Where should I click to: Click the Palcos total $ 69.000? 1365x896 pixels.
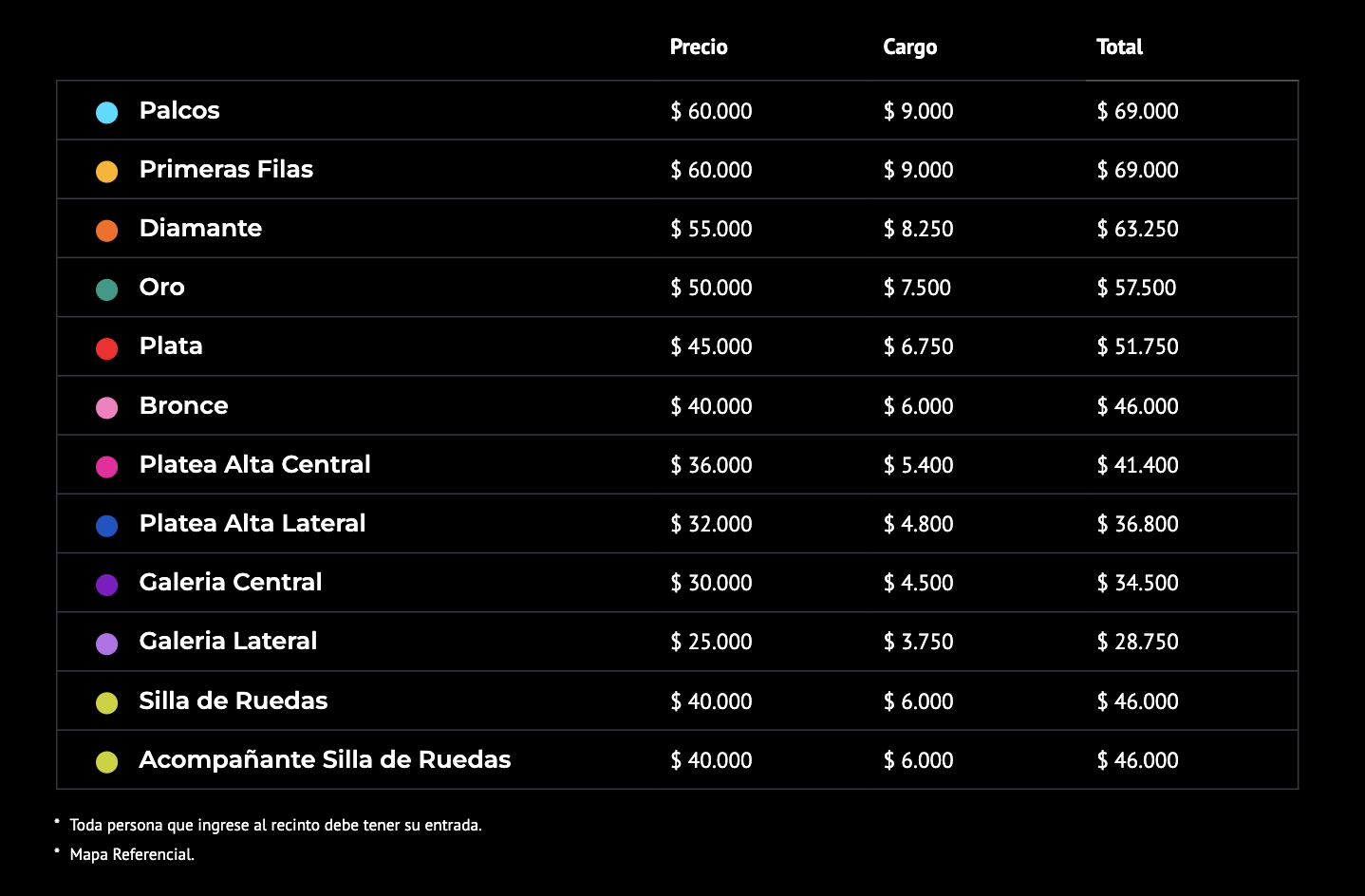[1137, 111]
